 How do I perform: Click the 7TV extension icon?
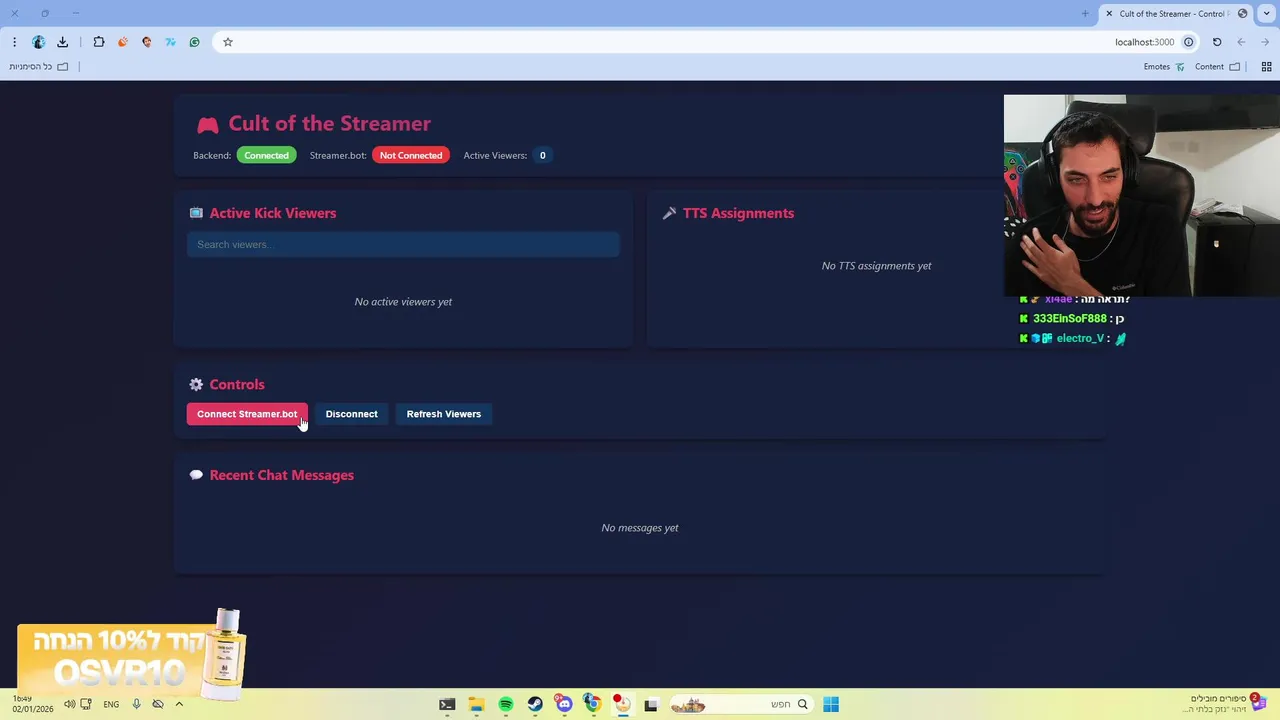point(170,42)
